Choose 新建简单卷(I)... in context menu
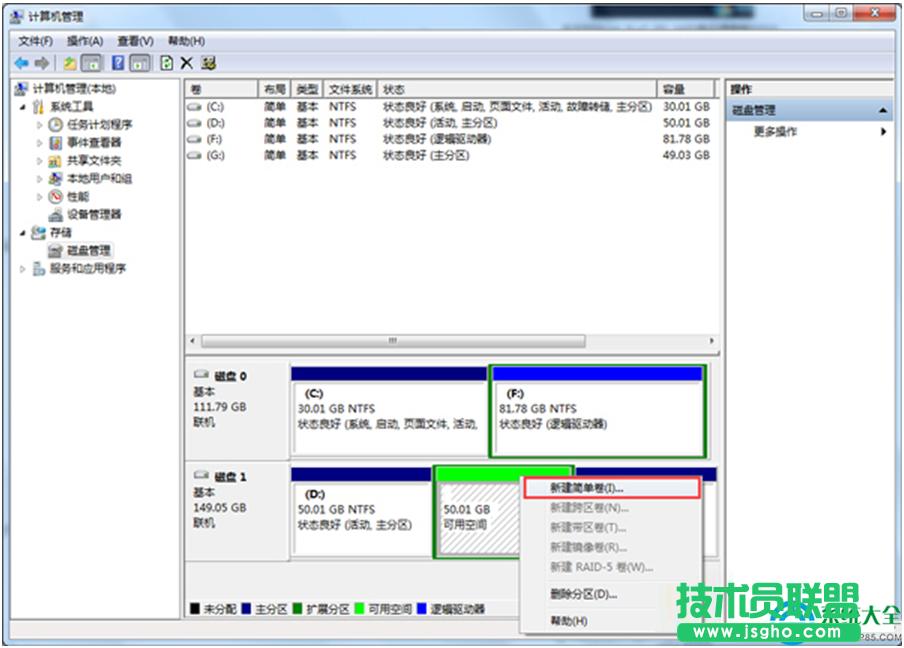The image size is (904, 648). coord(612,488)
